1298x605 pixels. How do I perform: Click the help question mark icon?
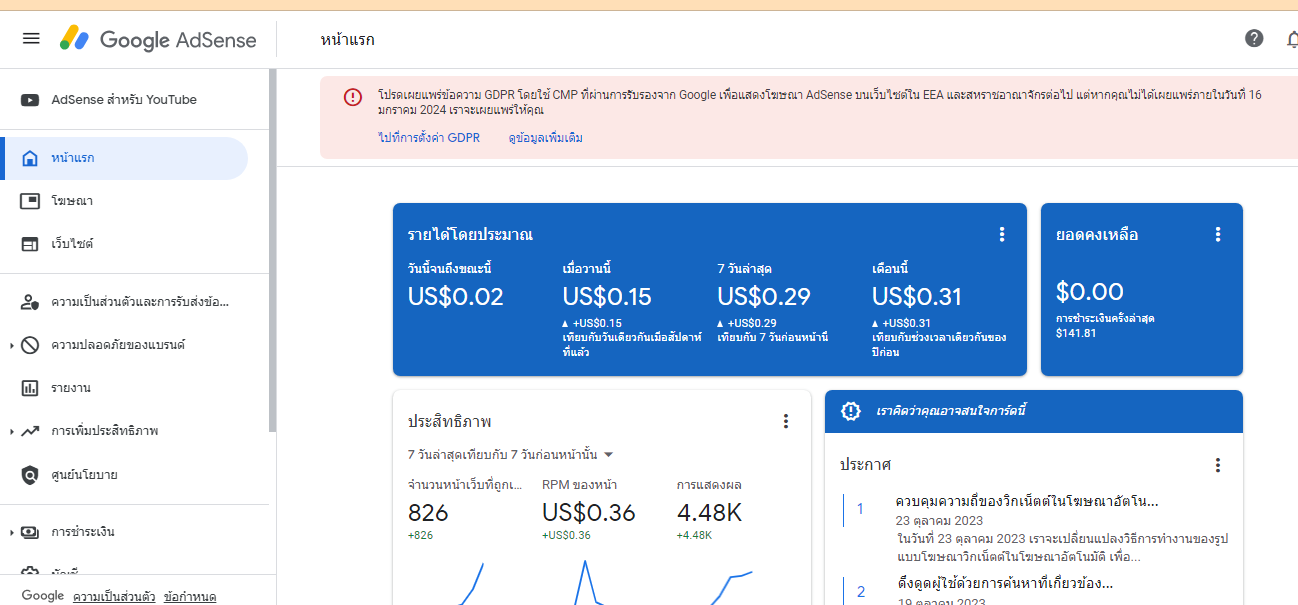point(1253,39)
